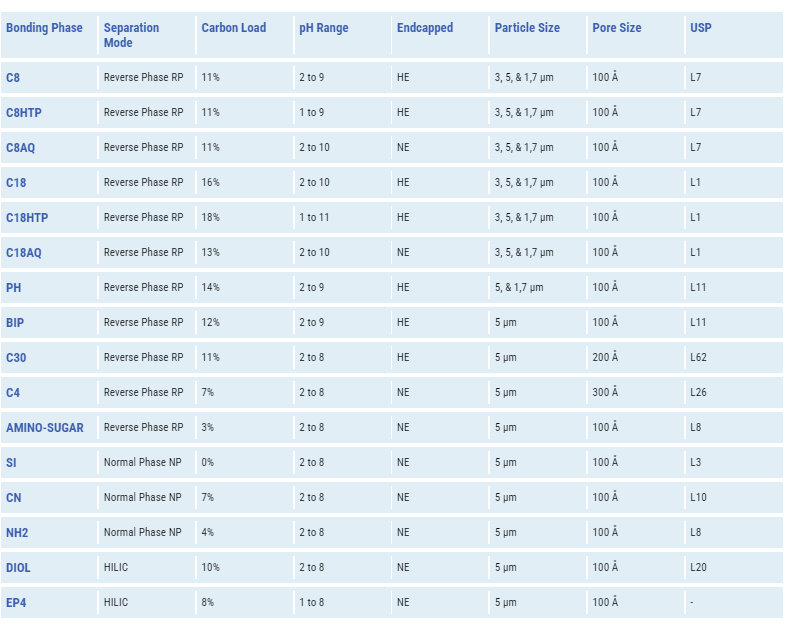Image resolution: width=790 pixels, height=624 pixels.
Task: Select the PH bonding phase link
Action: [x=13, y=288]
